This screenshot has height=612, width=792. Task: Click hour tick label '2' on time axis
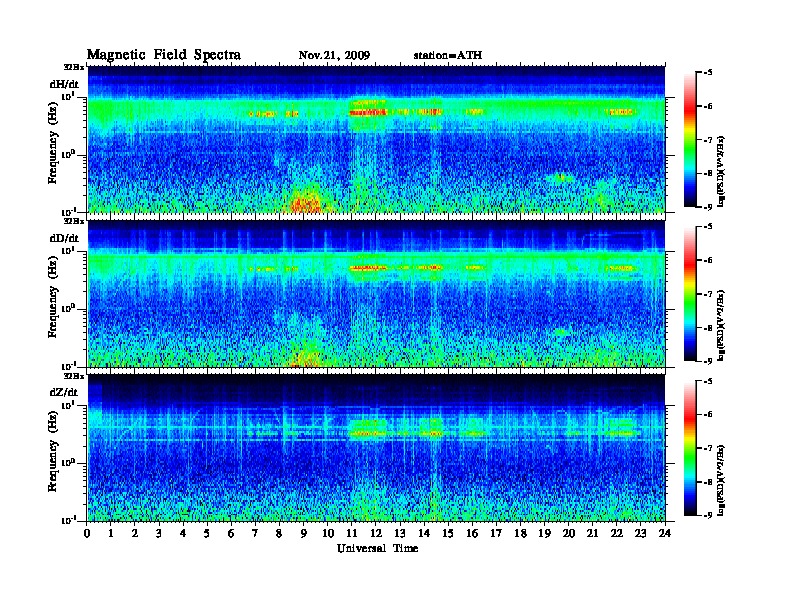[135, 533]
